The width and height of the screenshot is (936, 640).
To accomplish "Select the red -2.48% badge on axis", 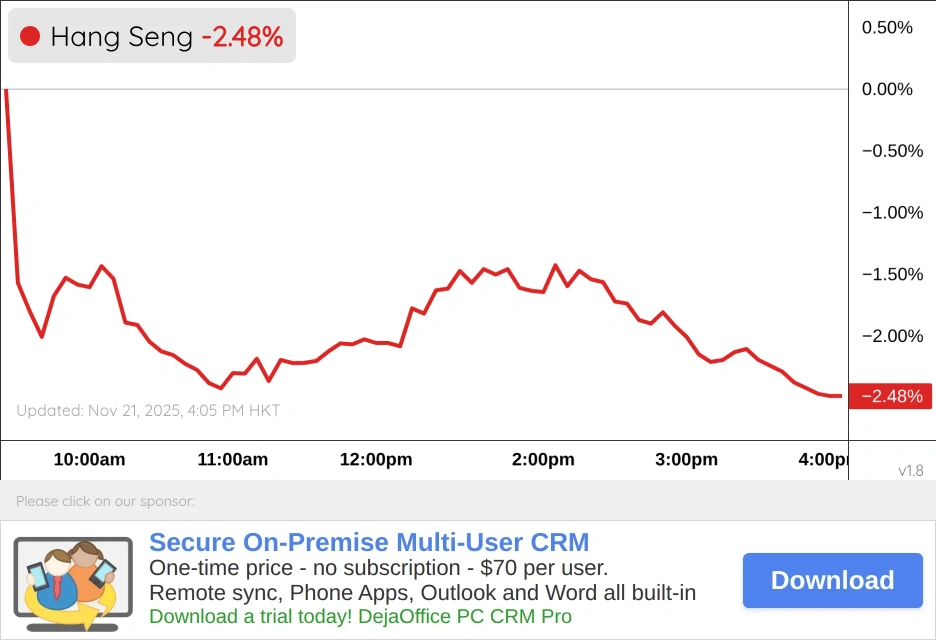I will tap(890, 397).
